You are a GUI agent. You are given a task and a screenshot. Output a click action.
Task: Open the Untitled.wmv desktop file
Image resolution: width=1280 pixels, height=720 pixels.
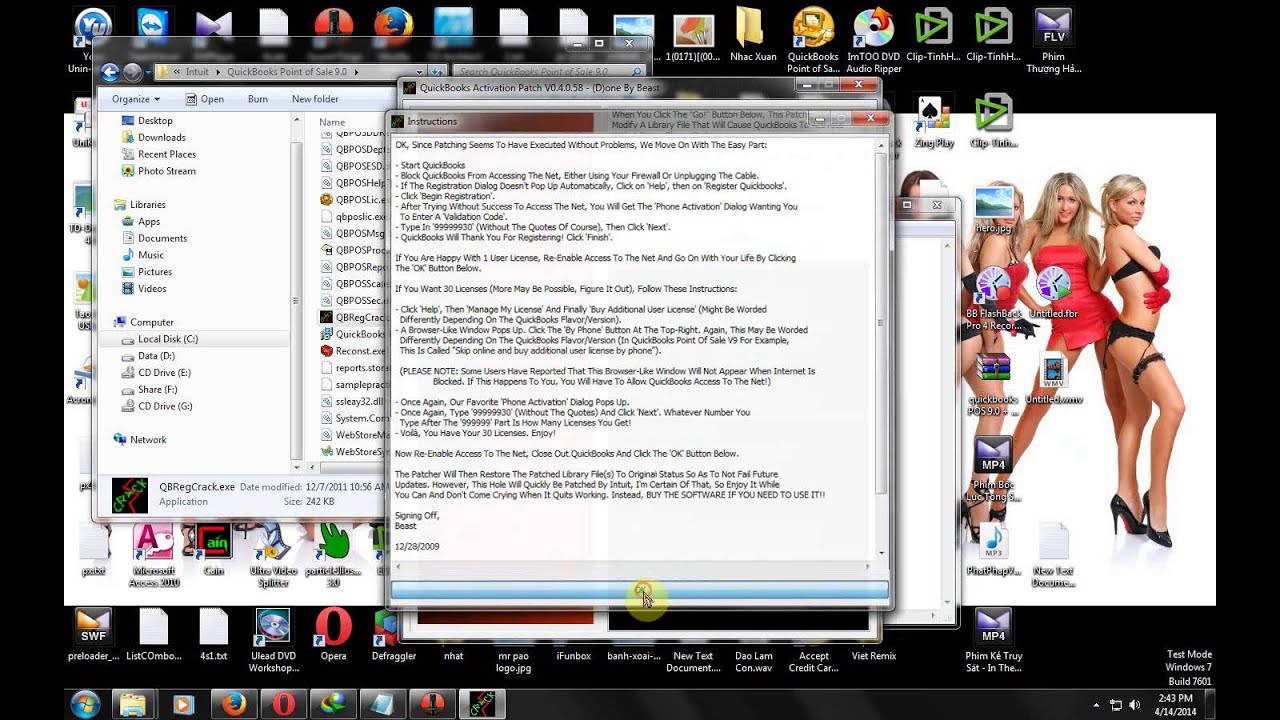click(x=1053, y=378)
